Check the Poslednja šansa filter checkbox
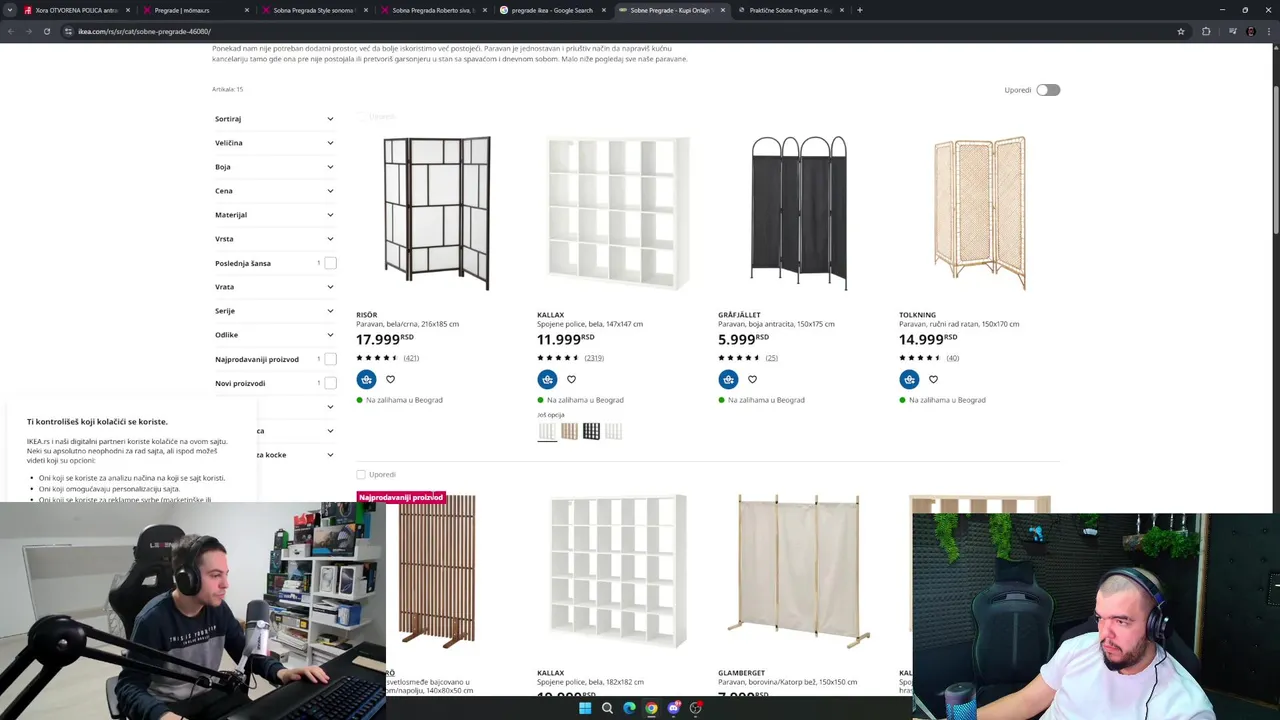Screen dimensions: 1280x720 tap(330, 263)
